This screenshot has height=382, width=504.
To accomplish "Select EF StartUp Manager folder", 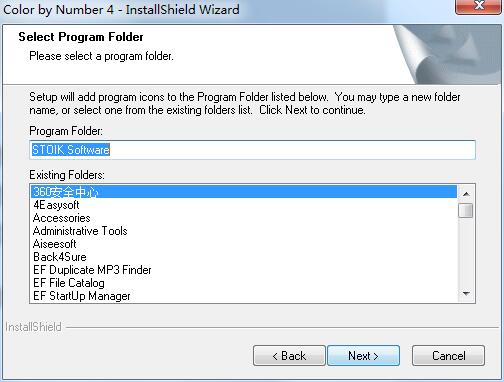I will (244, 296).
